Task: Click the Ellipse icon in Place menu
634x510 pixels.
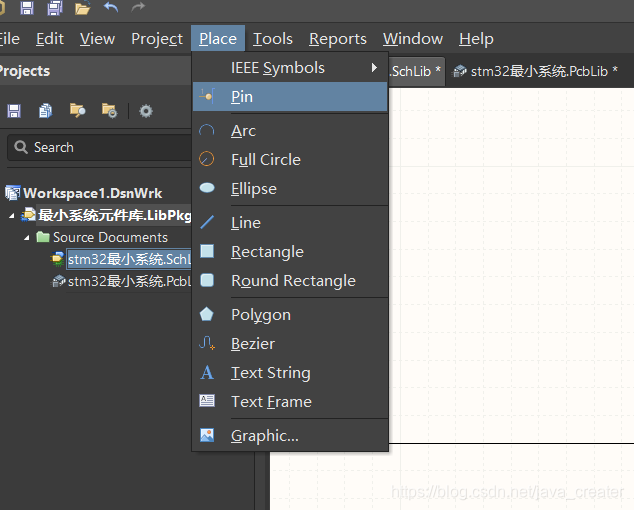Action: [x=207, y=188]
